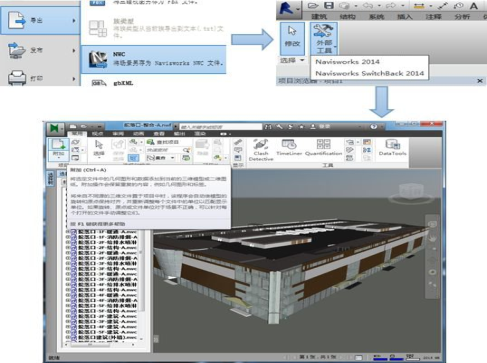This screenshot has width=487, height=363.
Task: Select the 3F-结构-A.nwc tree row
Action: point(107,268)
